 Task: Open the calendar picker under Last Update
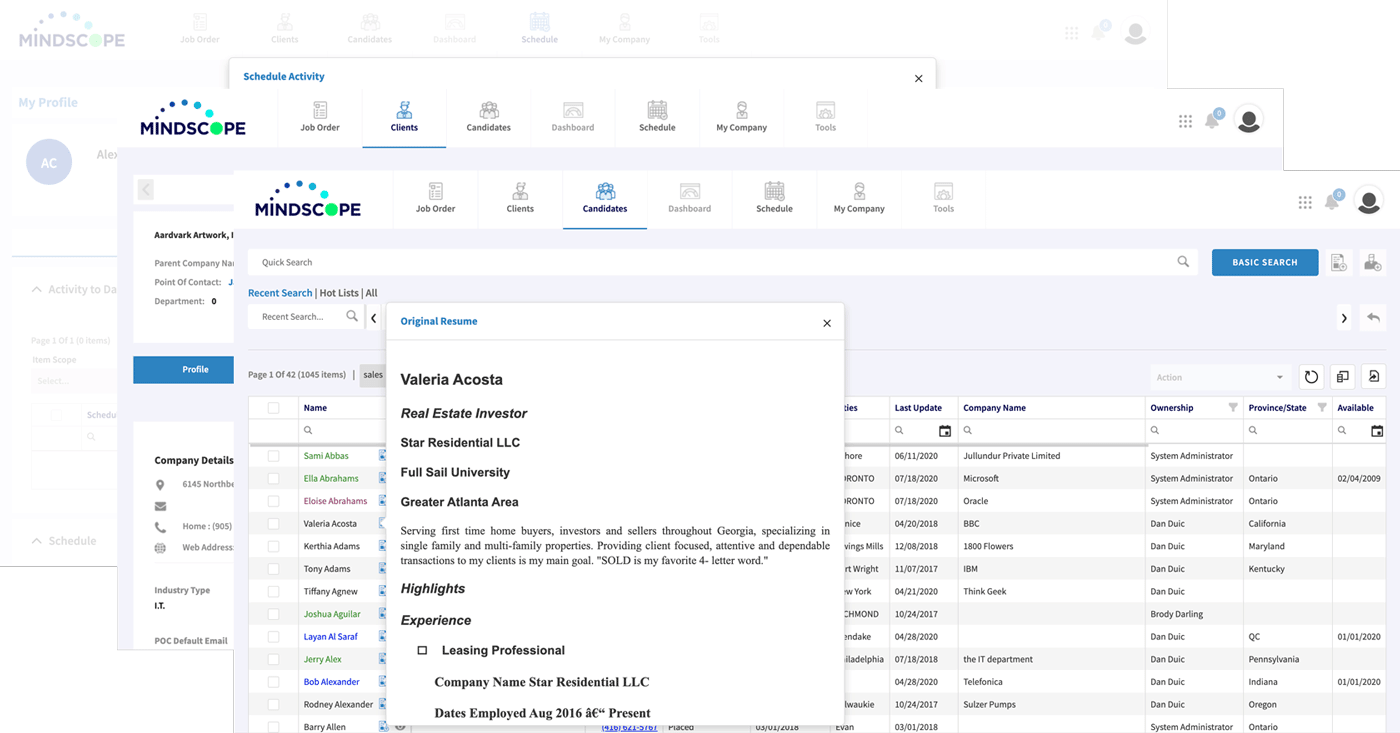tap(944, 431)
